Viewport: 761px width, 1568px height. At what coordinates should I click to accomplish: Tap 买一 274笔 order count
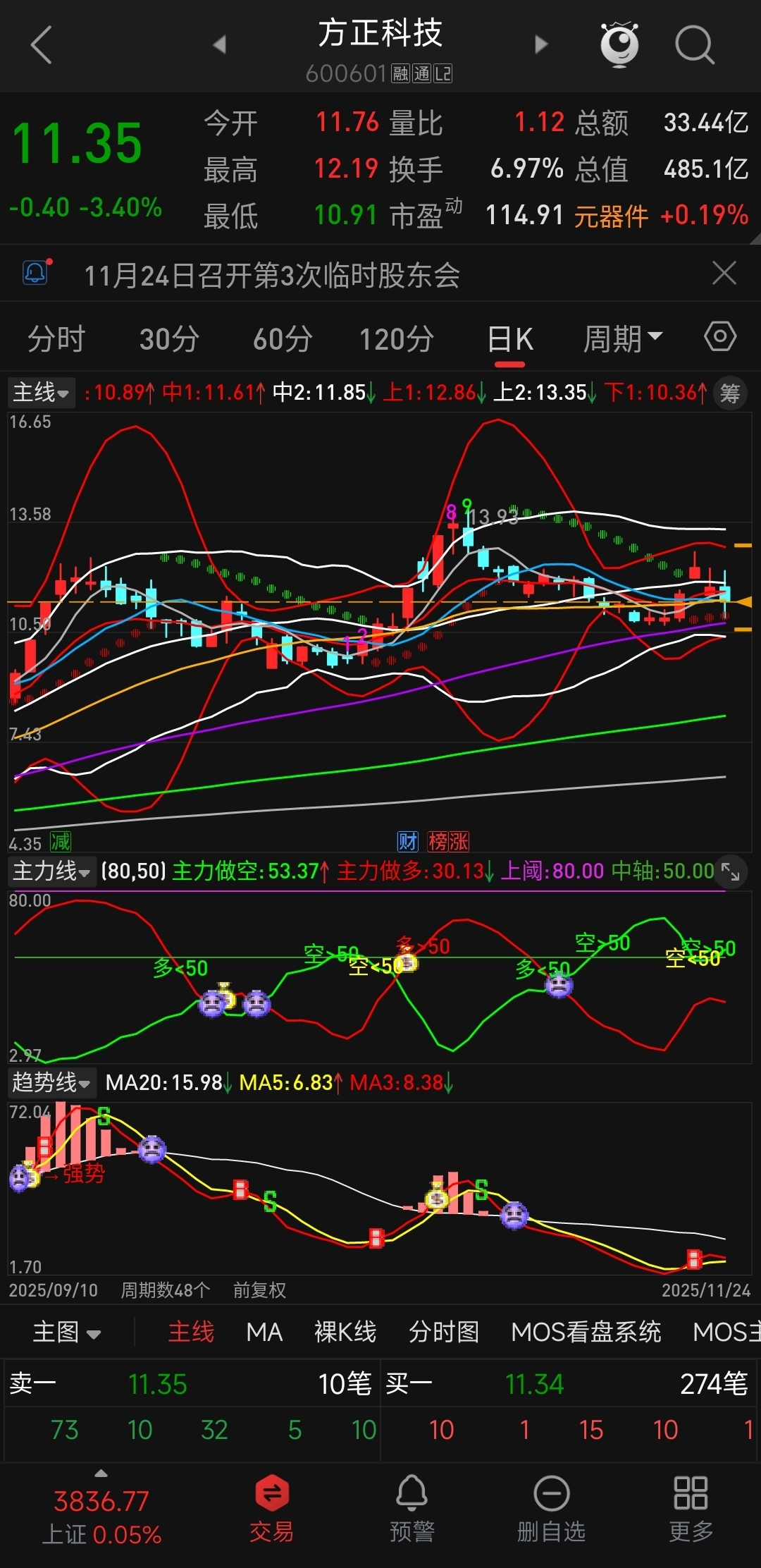click(714, 1384)
